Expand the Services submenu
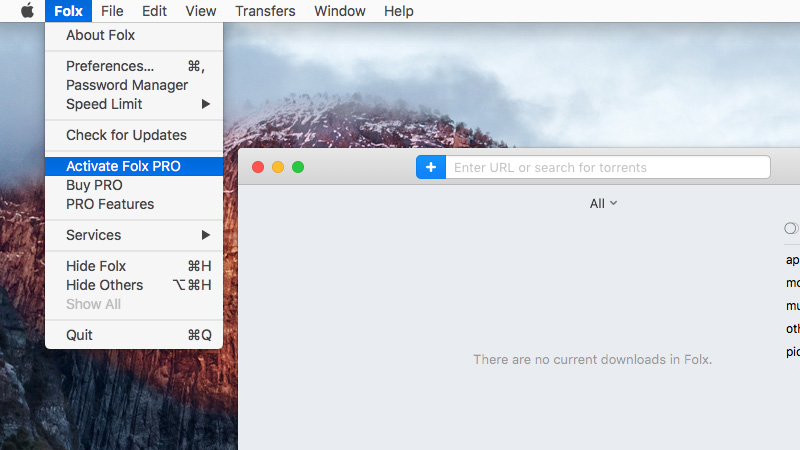Screen dimensions: 800x450 pos(134,235)
